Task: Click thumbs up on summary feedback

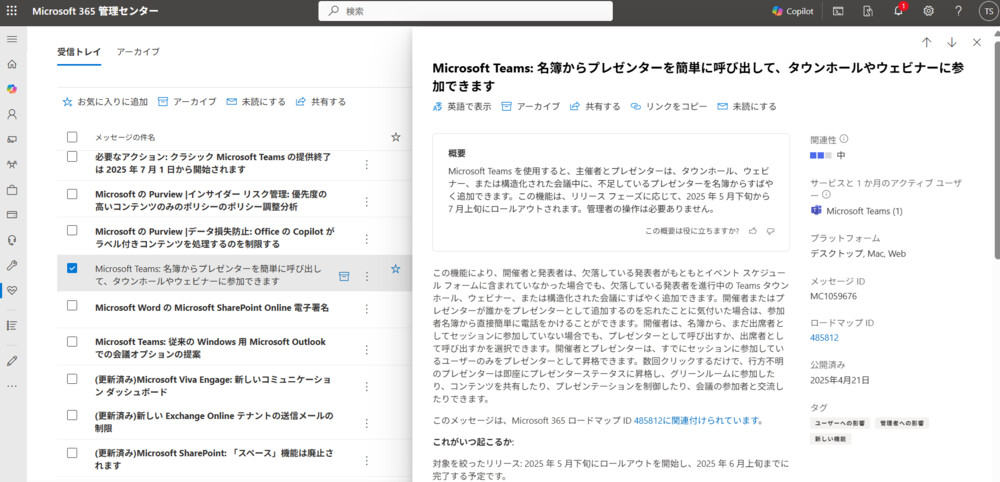Action: click(x=752, y=230)
